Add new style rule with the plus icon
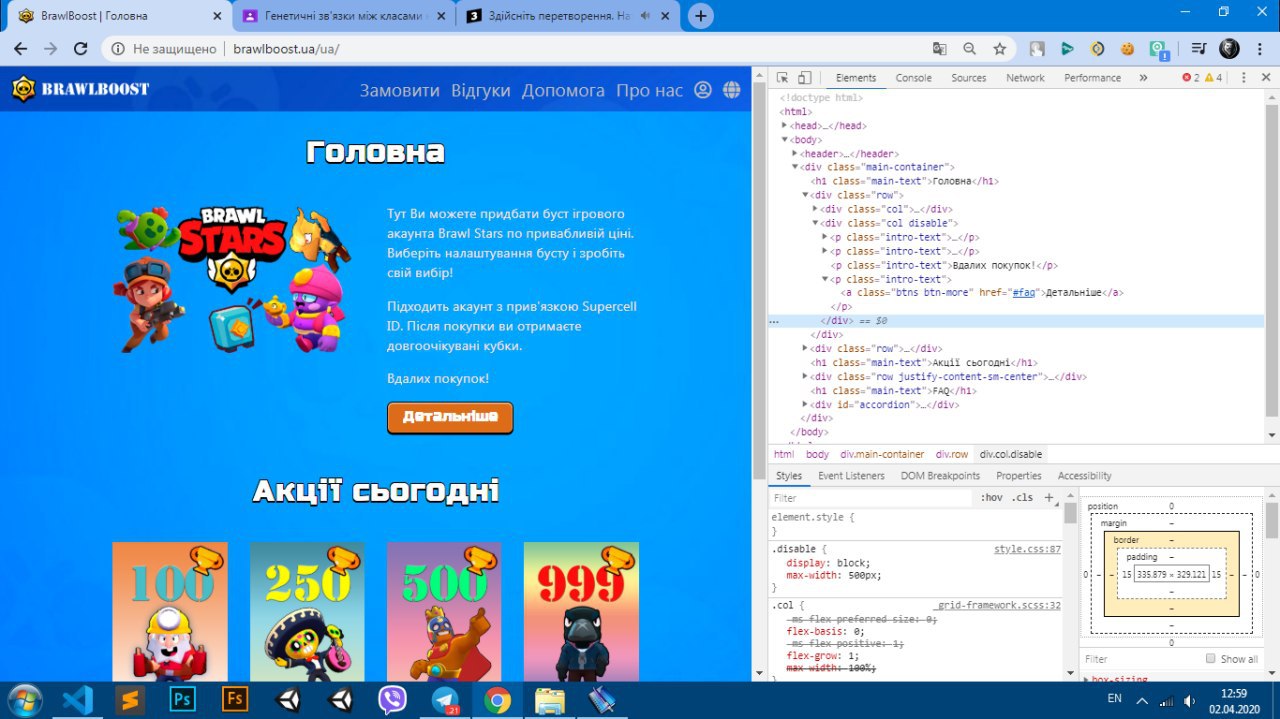The width and height of the screenshot is (1280, 719). [1049, 497]
